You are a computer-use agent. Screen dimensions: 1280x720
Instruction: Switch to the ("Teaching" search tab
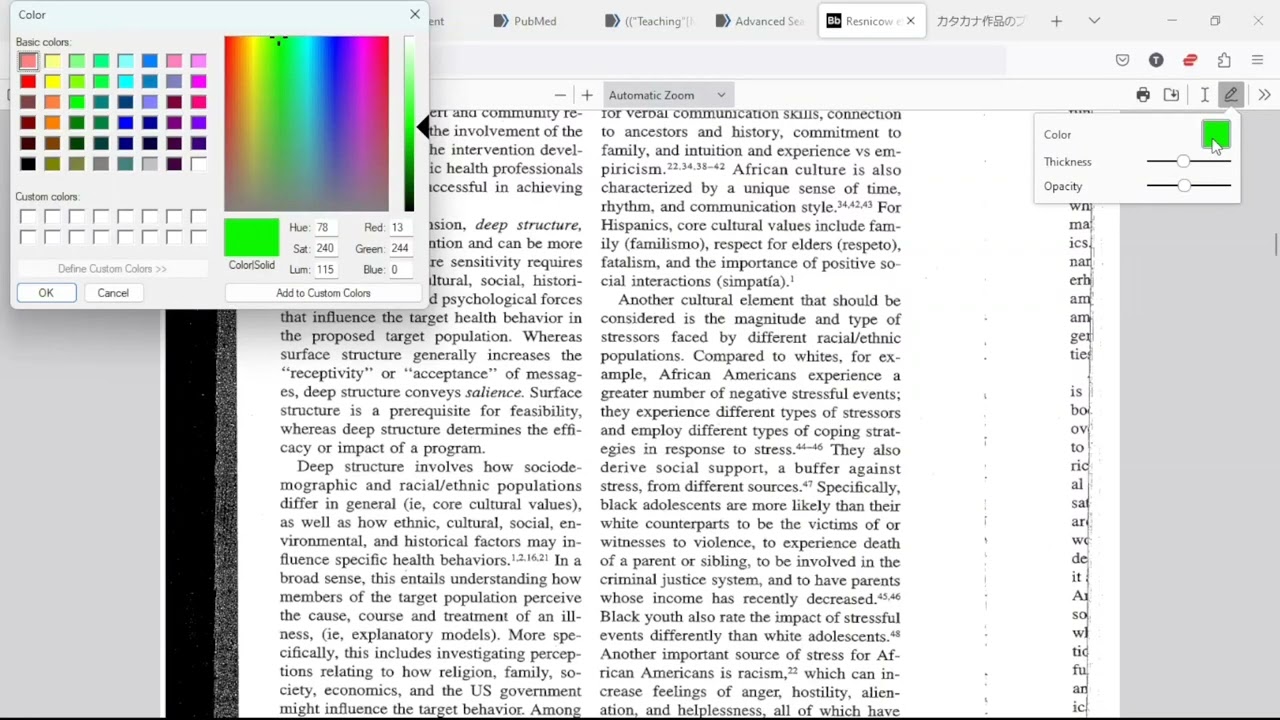point(651,21)
